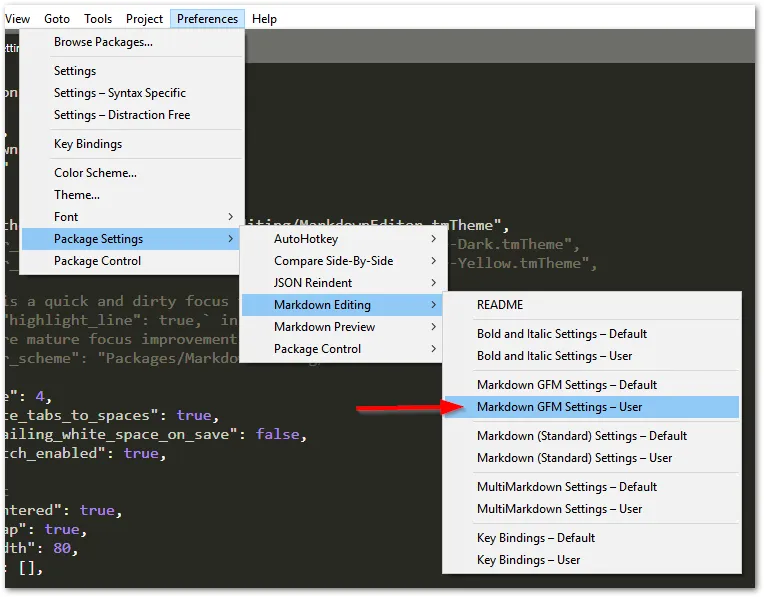The height and width of the screenshot is (597, 764).
Task: Click "ailing_white_space_on_save" key text
Action: pyautogui.click(x=117, y=434)
